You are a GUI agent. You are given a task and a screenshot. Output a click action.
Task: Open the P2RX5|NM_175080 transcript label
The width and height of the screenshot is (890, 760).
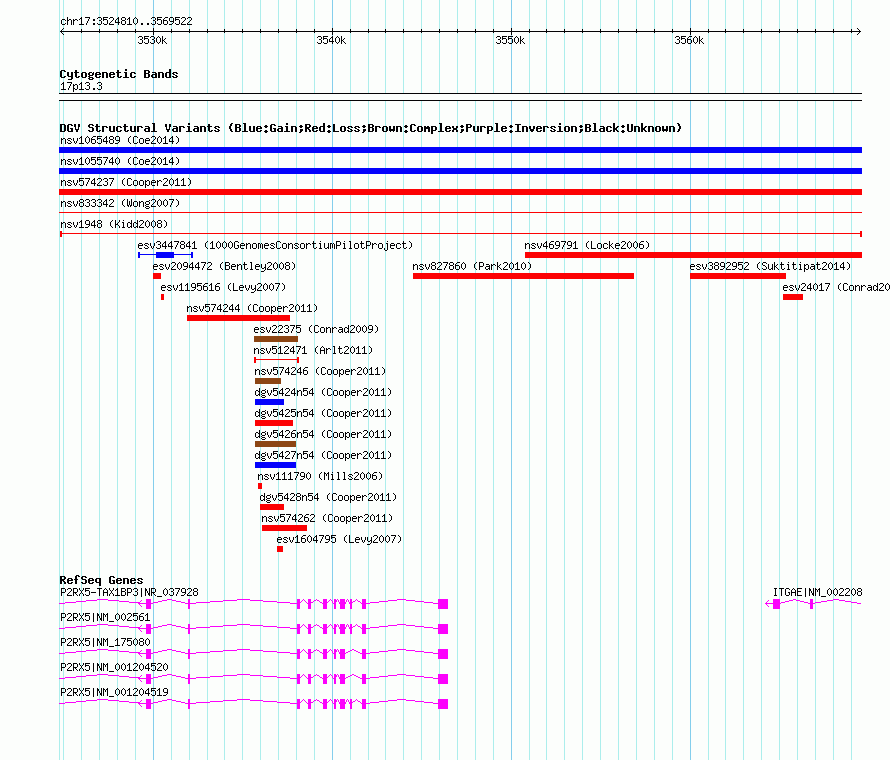(x=106, y=642)
